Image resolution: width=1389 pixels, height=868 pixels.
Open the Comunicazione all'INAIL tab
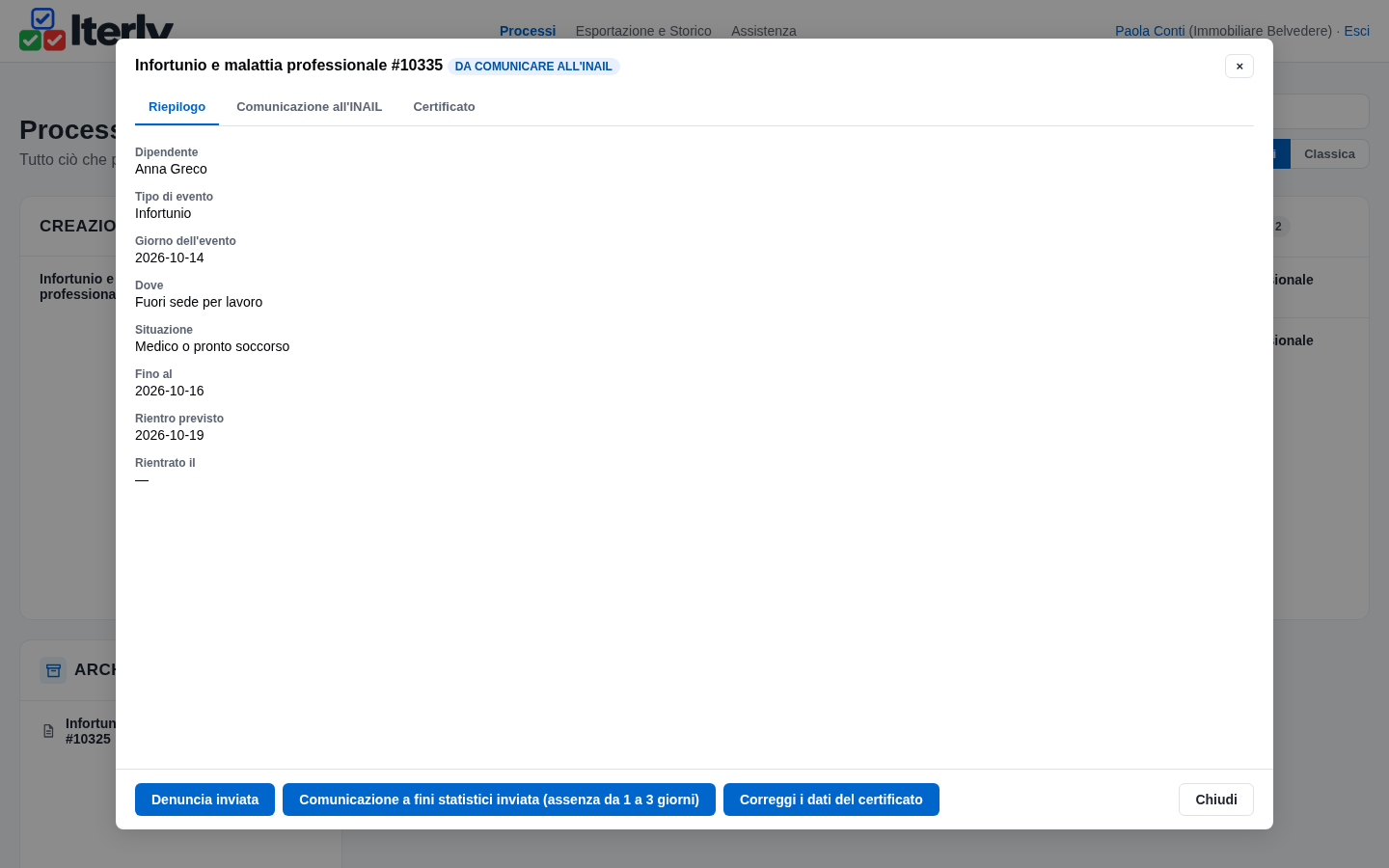tap(310, 107)
